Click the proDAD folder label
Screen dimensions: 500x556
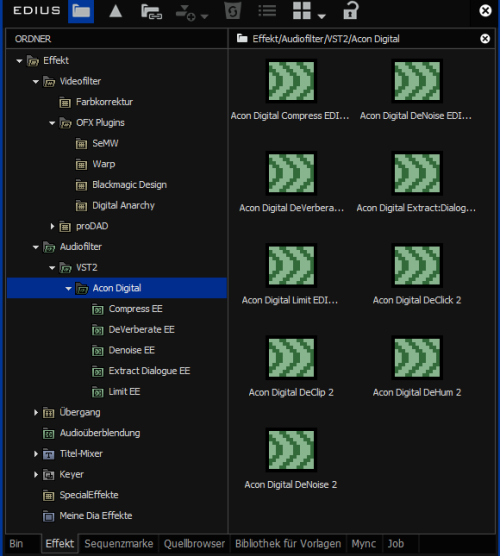[92, 226]
